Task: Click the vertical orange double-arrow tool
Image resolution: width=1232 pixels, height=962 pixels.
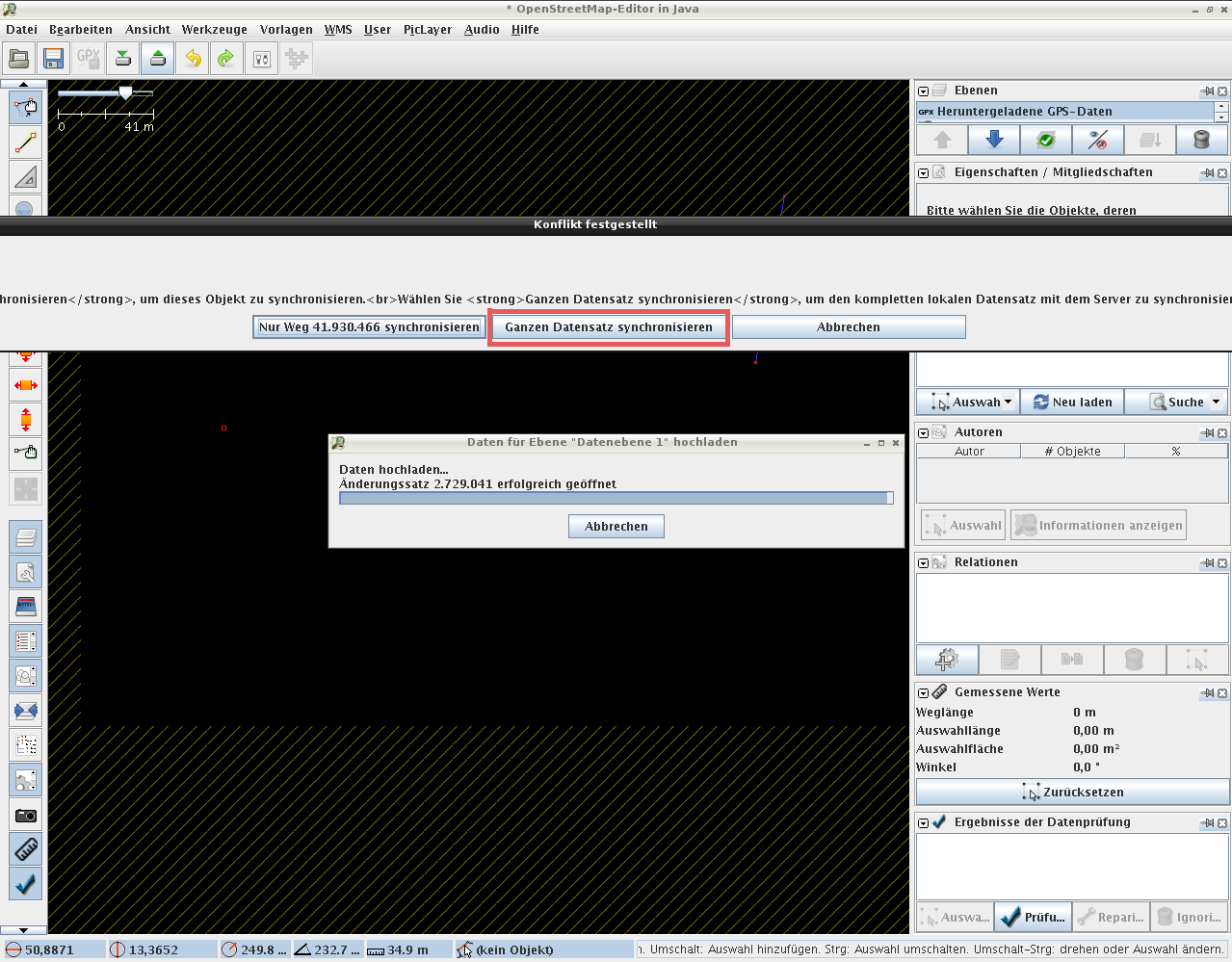Action: 26,420
